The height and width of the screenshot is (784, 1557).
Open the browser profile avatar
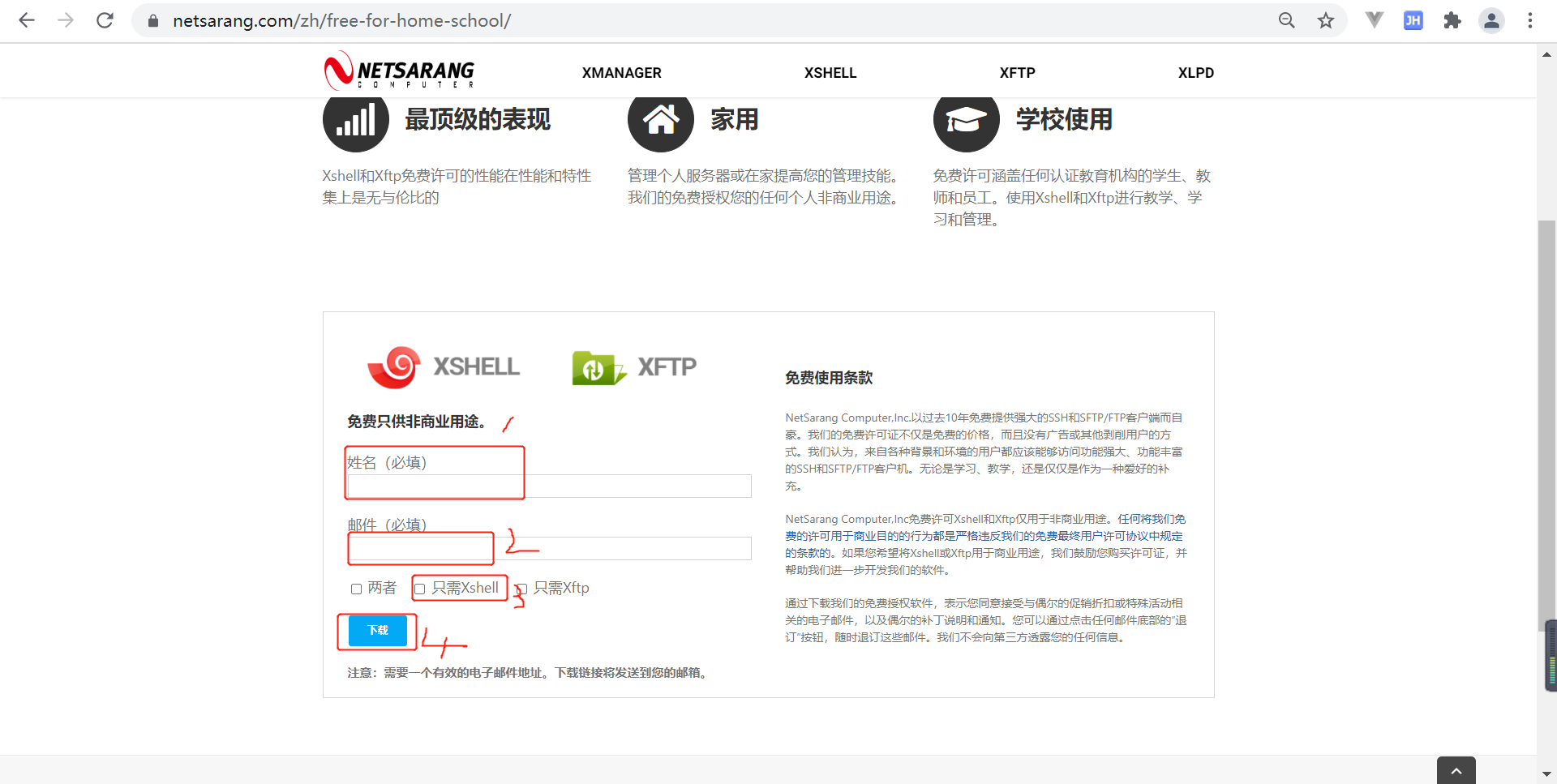[x=1491, y=20]
